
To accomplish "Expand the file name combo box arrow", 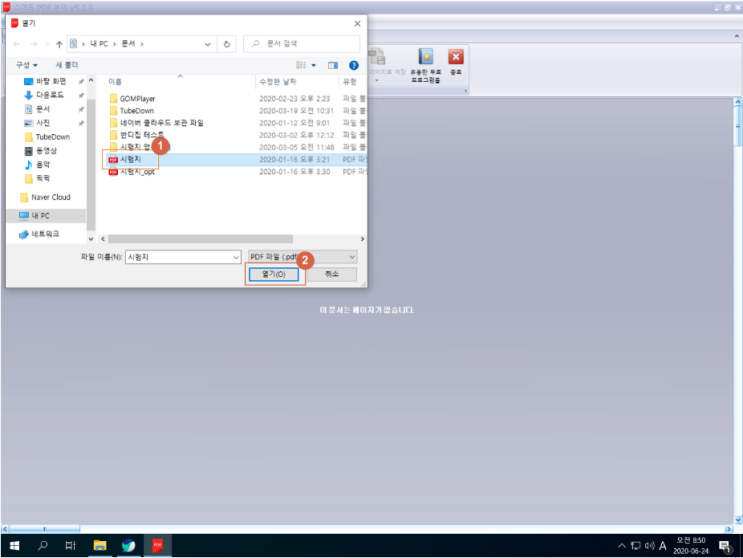I will click(236, 257).
